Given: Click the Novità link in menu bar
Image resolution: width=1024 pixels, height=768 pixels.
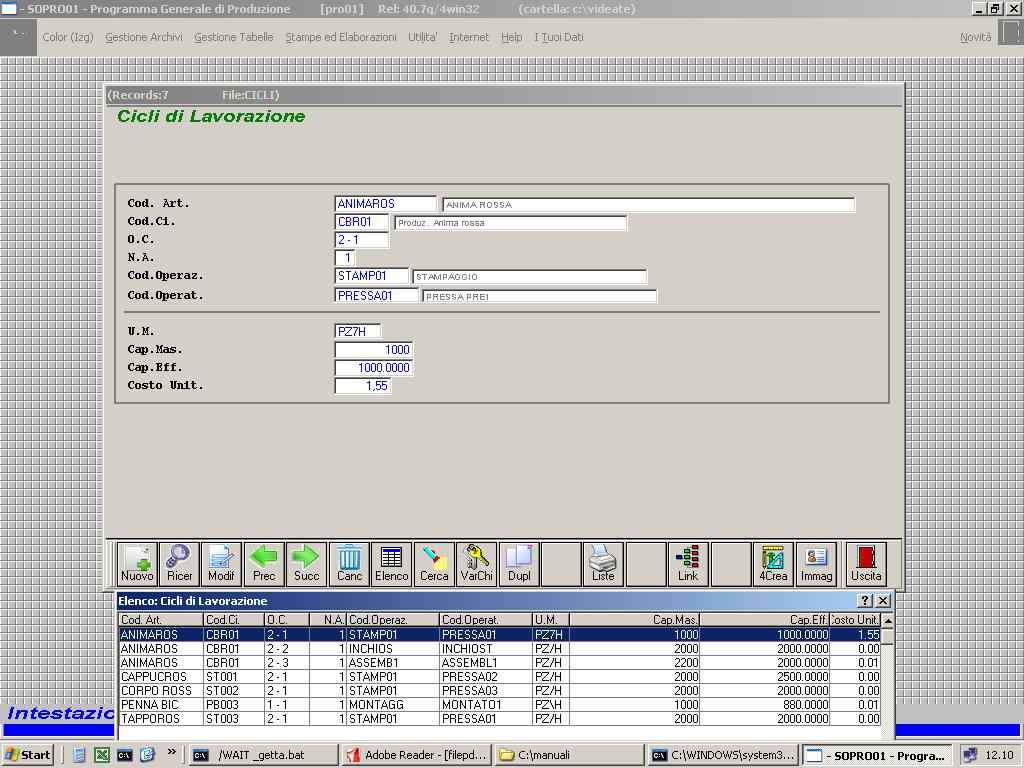Looking at the screenshot, I should (x=975, y=37).
